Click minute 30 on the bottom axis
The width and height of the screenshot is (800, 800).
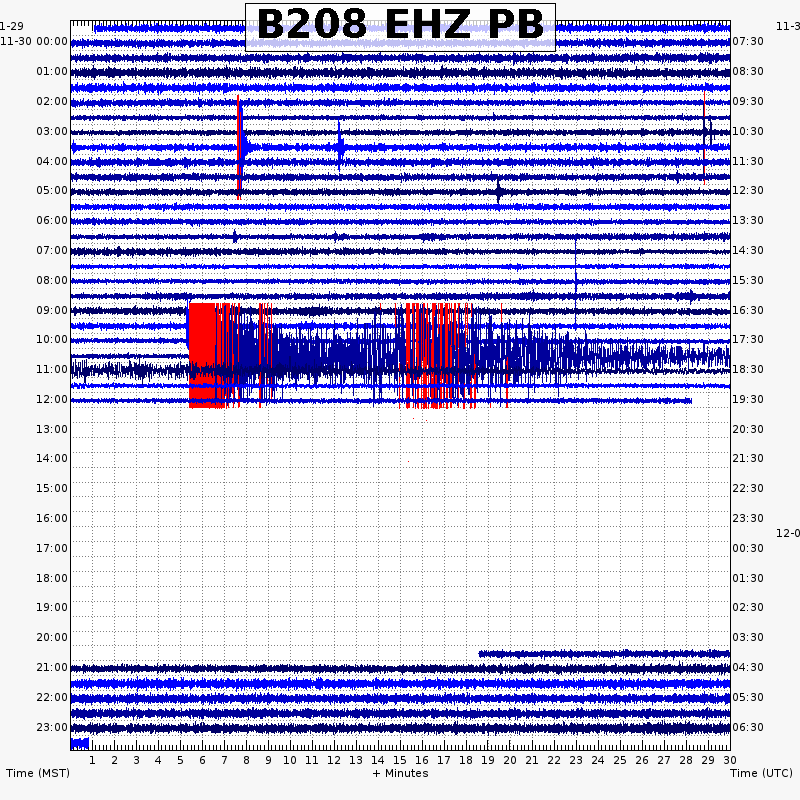click(x=730, y=760)
